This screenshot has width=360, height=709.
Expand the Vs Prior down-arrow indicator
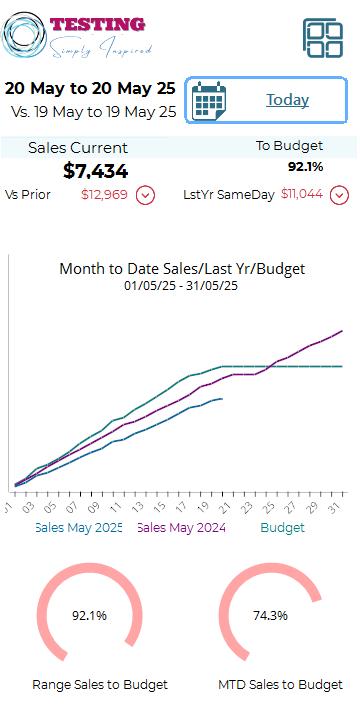pyautogui.click(x=145, y=196)
